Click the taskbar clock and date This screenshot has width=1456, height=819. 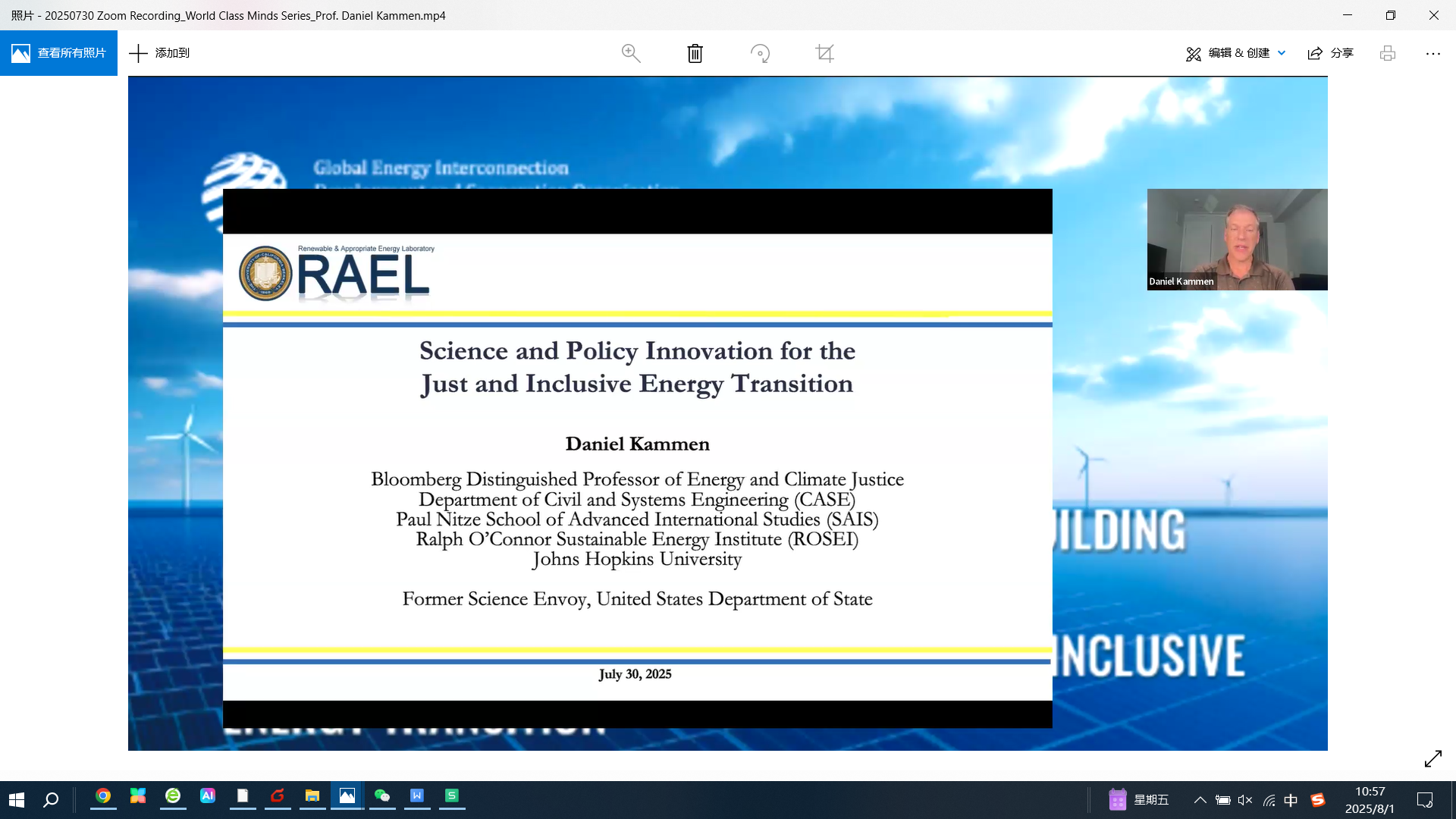coord(1370,800)
